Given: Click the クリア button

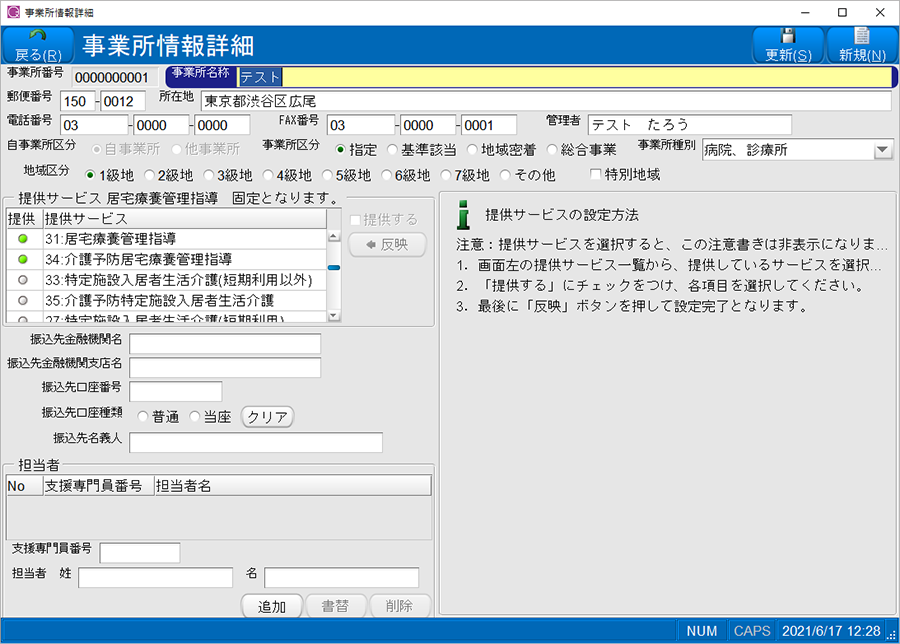Looking at the screenshot, I should point(268,416).
